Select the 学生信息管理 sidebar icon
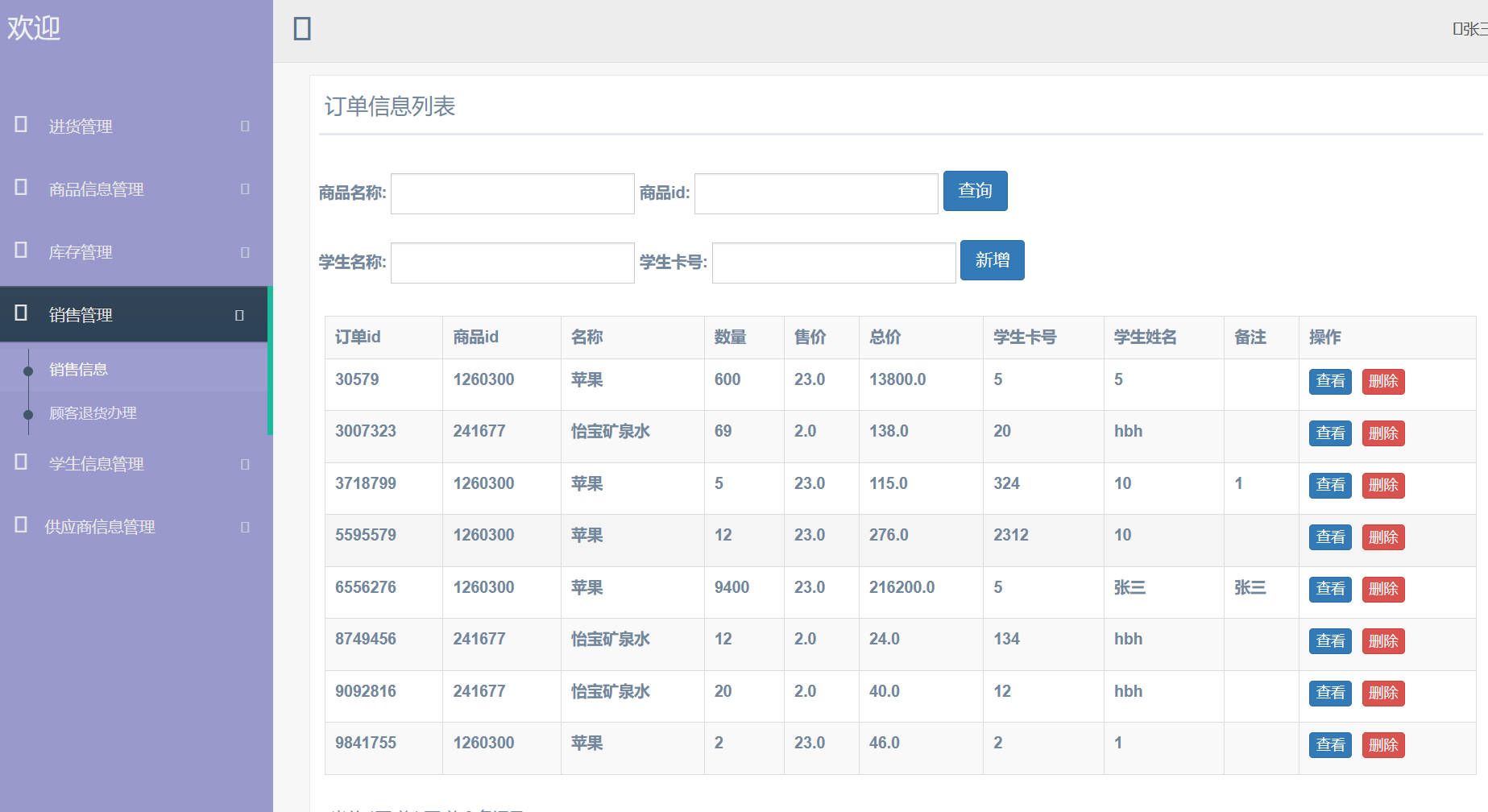Image resolution: width=1488 pixels, height=812 pixels. 19,464
